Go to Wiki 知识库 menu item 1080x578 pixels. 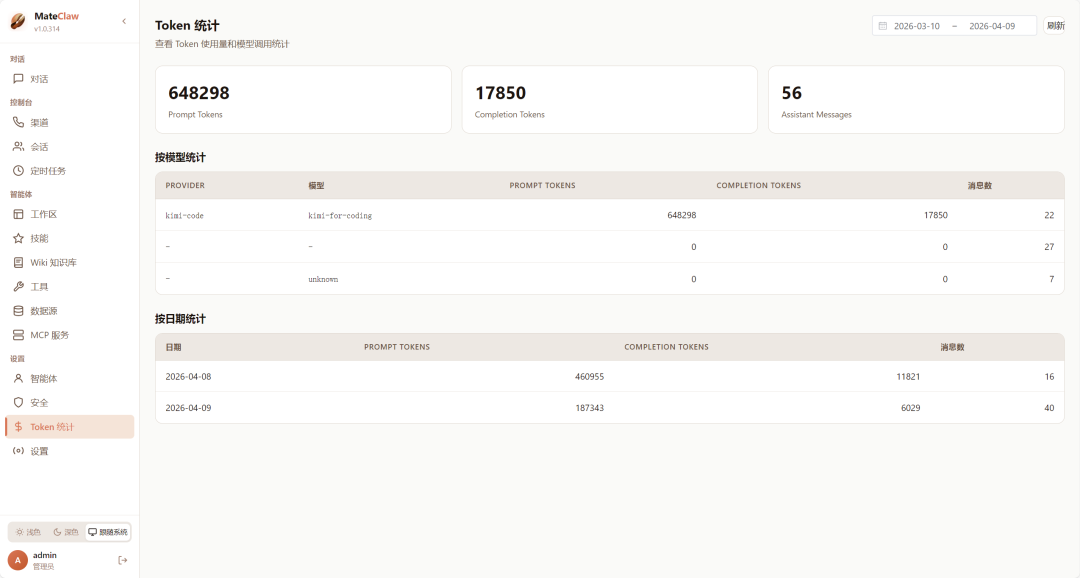[53, 263]
